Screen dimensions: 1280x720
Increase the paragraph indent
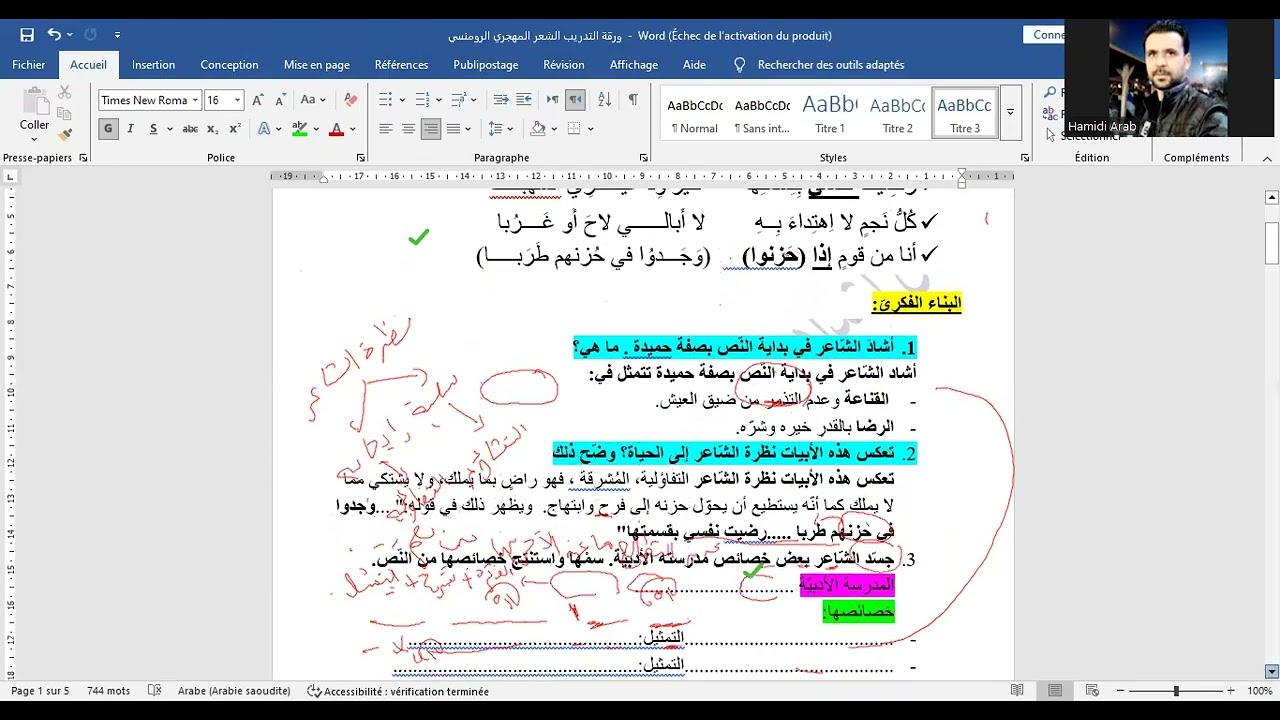523,100
